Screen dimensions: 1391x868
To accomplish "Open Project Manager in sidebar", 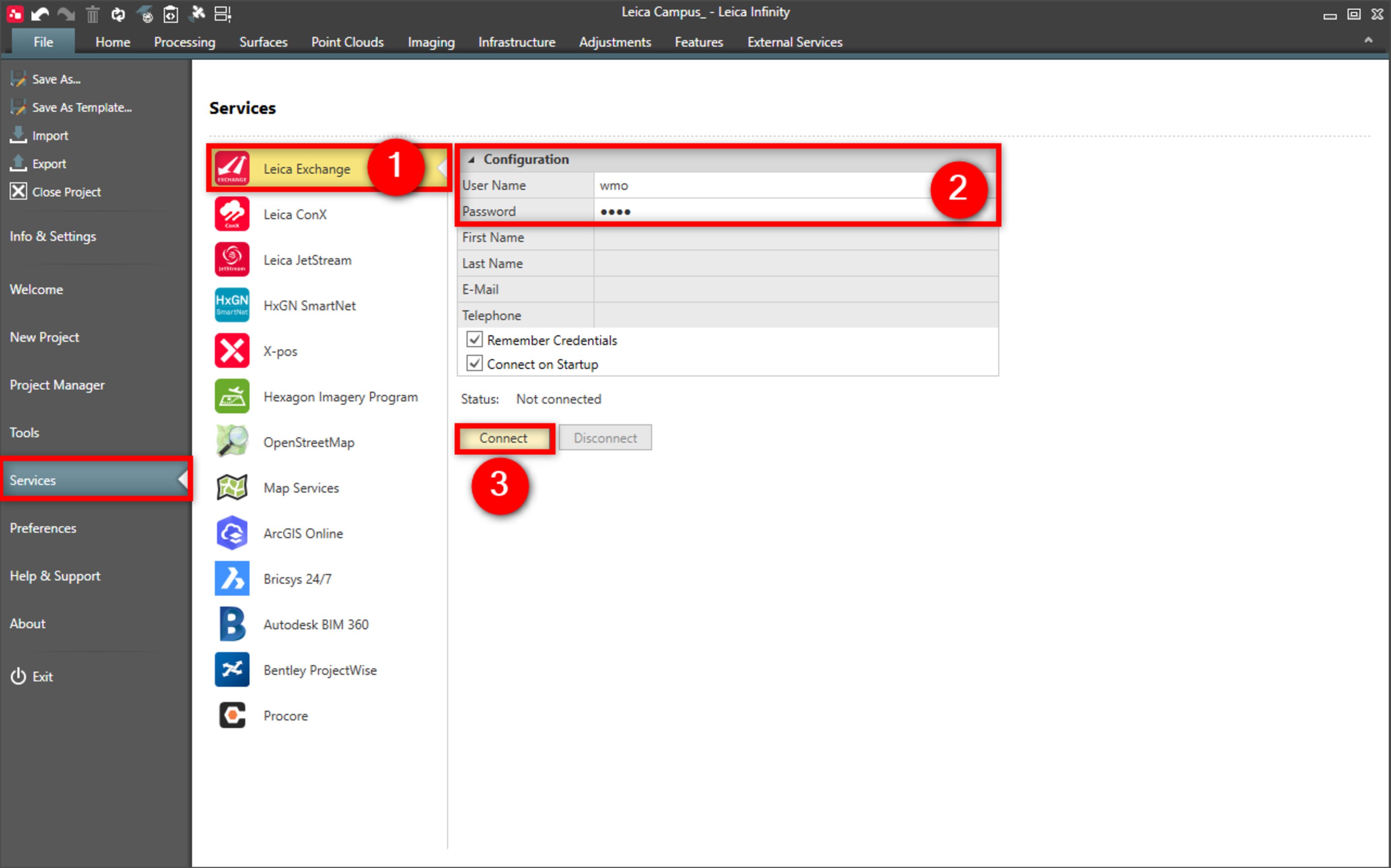I will pos(57,385).
